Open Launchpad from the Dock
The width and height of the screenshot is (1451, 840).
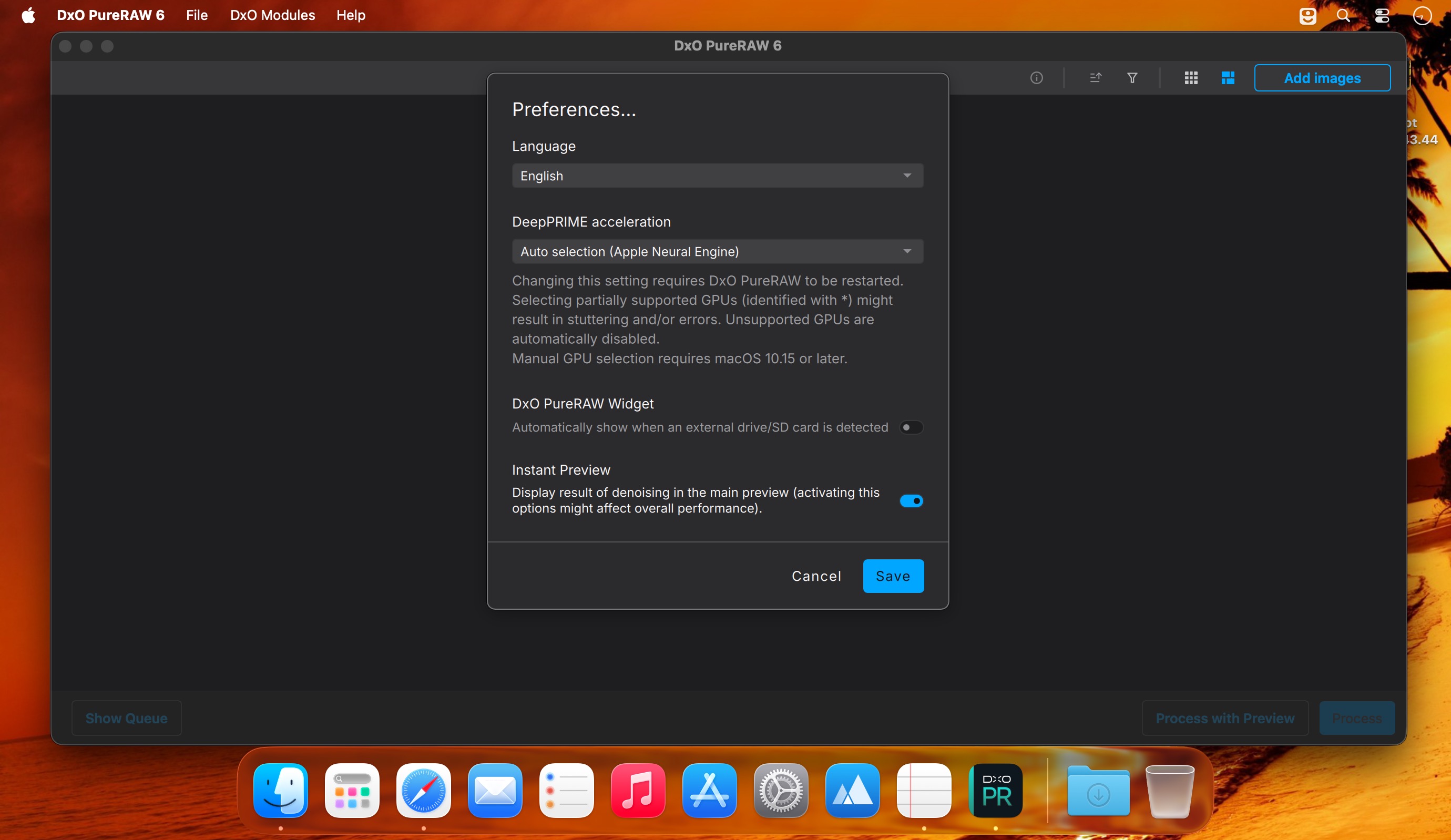click(352, 790)
